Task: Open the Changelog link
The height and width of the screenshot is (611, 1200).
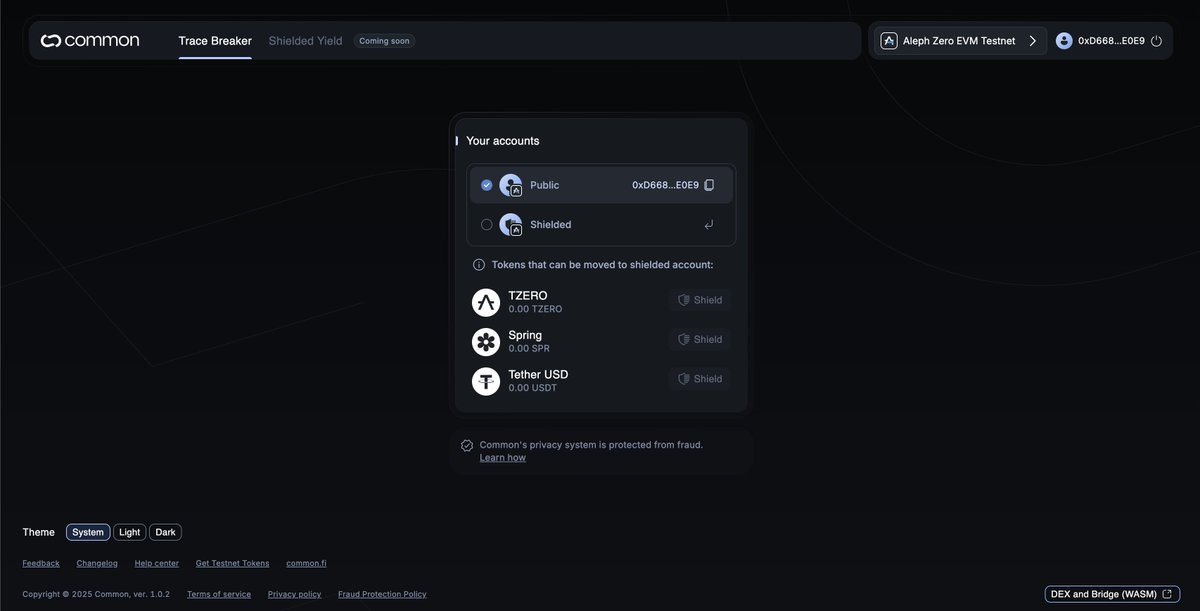Action: point(97,563)
